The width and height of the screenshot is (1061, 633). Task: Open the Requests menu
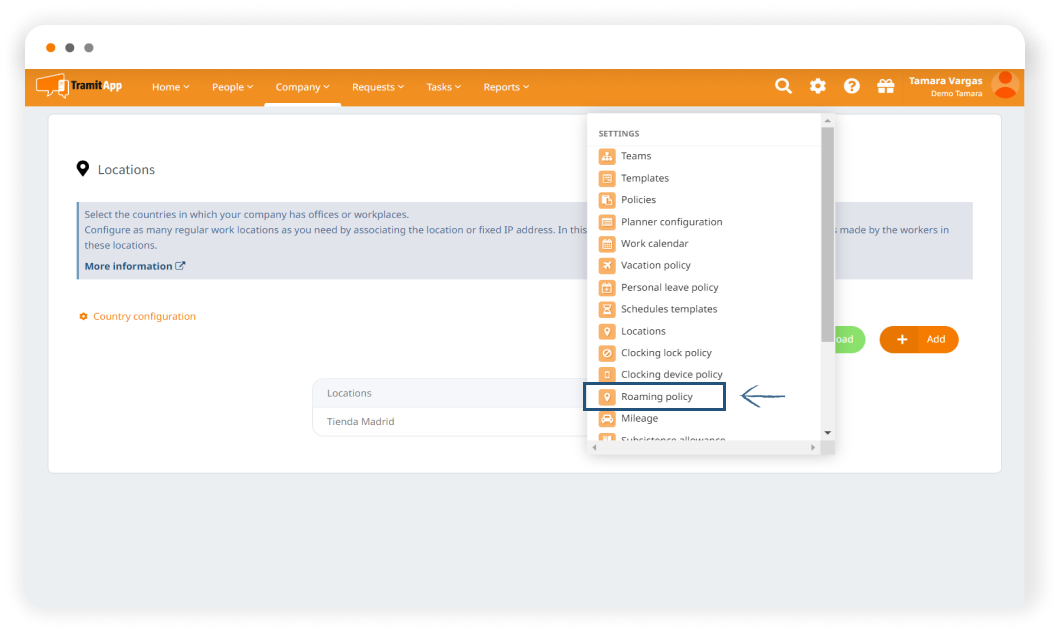[378, 88]
